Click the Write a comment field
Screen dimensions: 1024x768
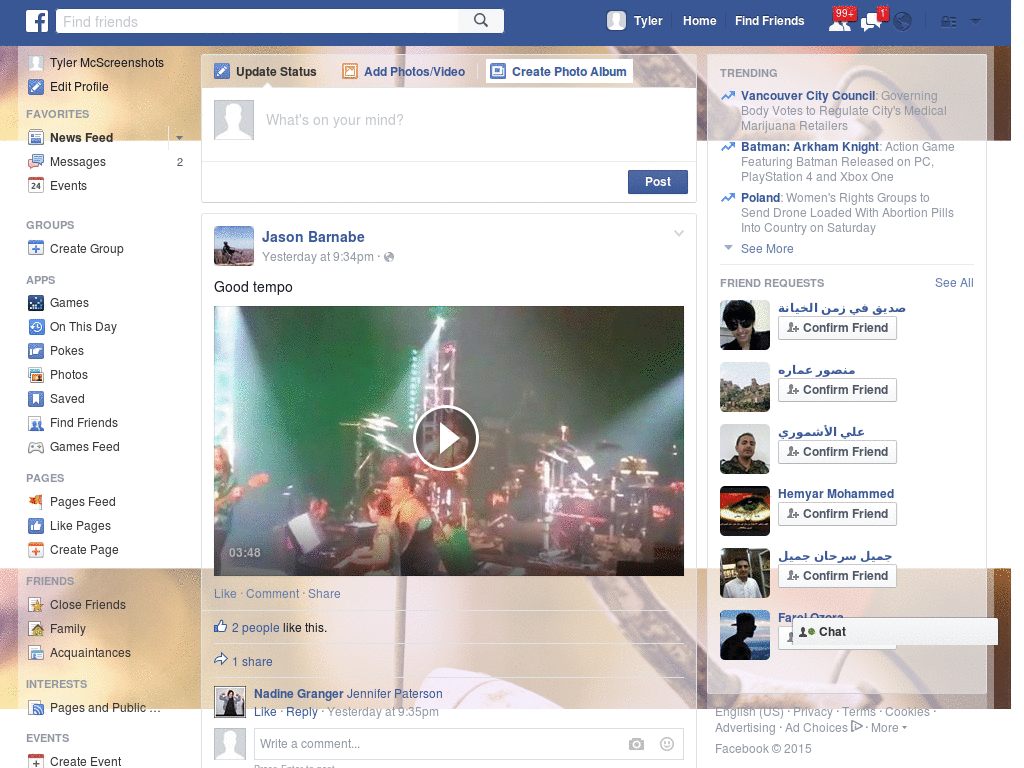438,744
